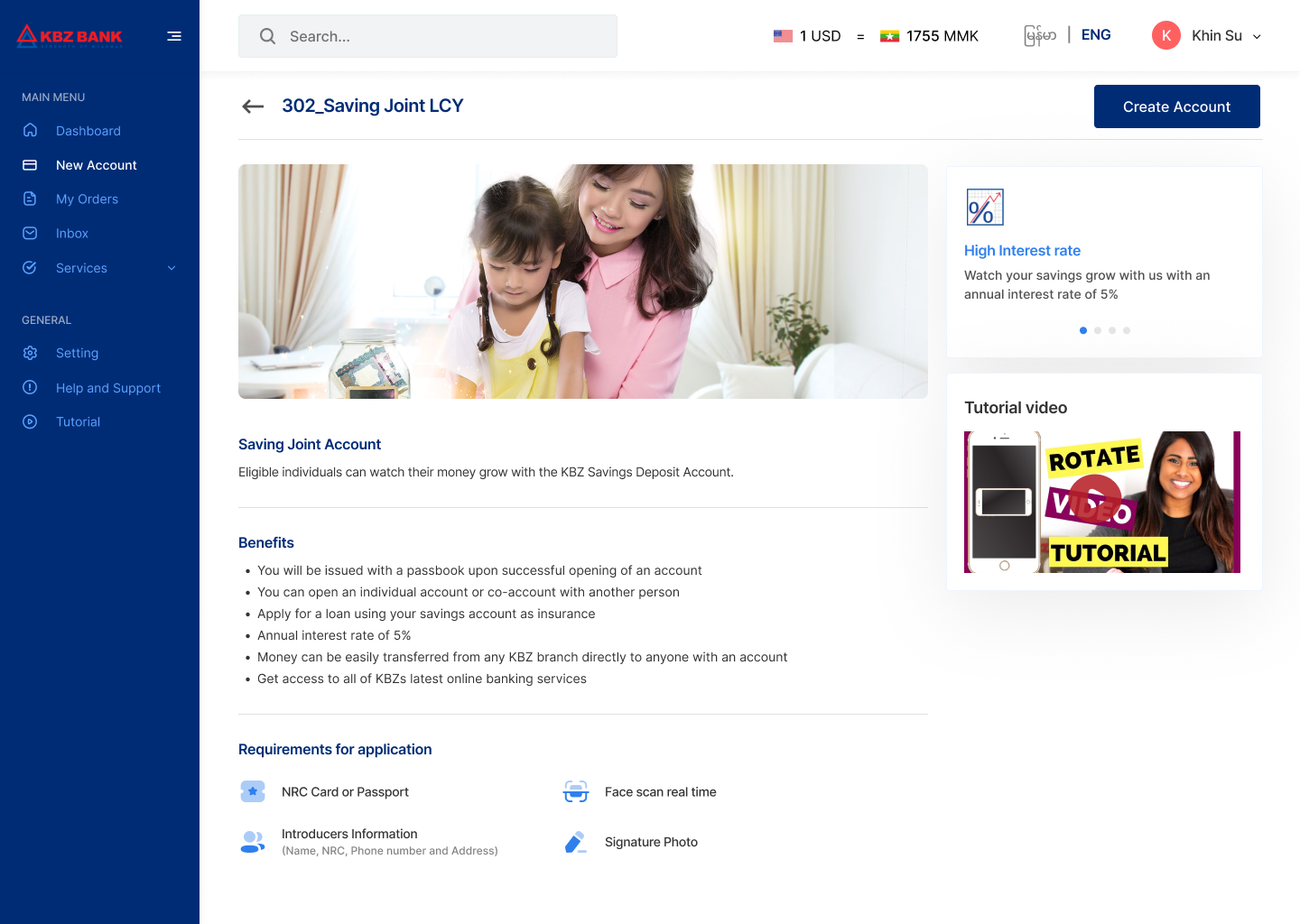The width and height of the screenshot is (1300, 924).
Task: Click the Services checkmark icon
Action: coord(30,267)
